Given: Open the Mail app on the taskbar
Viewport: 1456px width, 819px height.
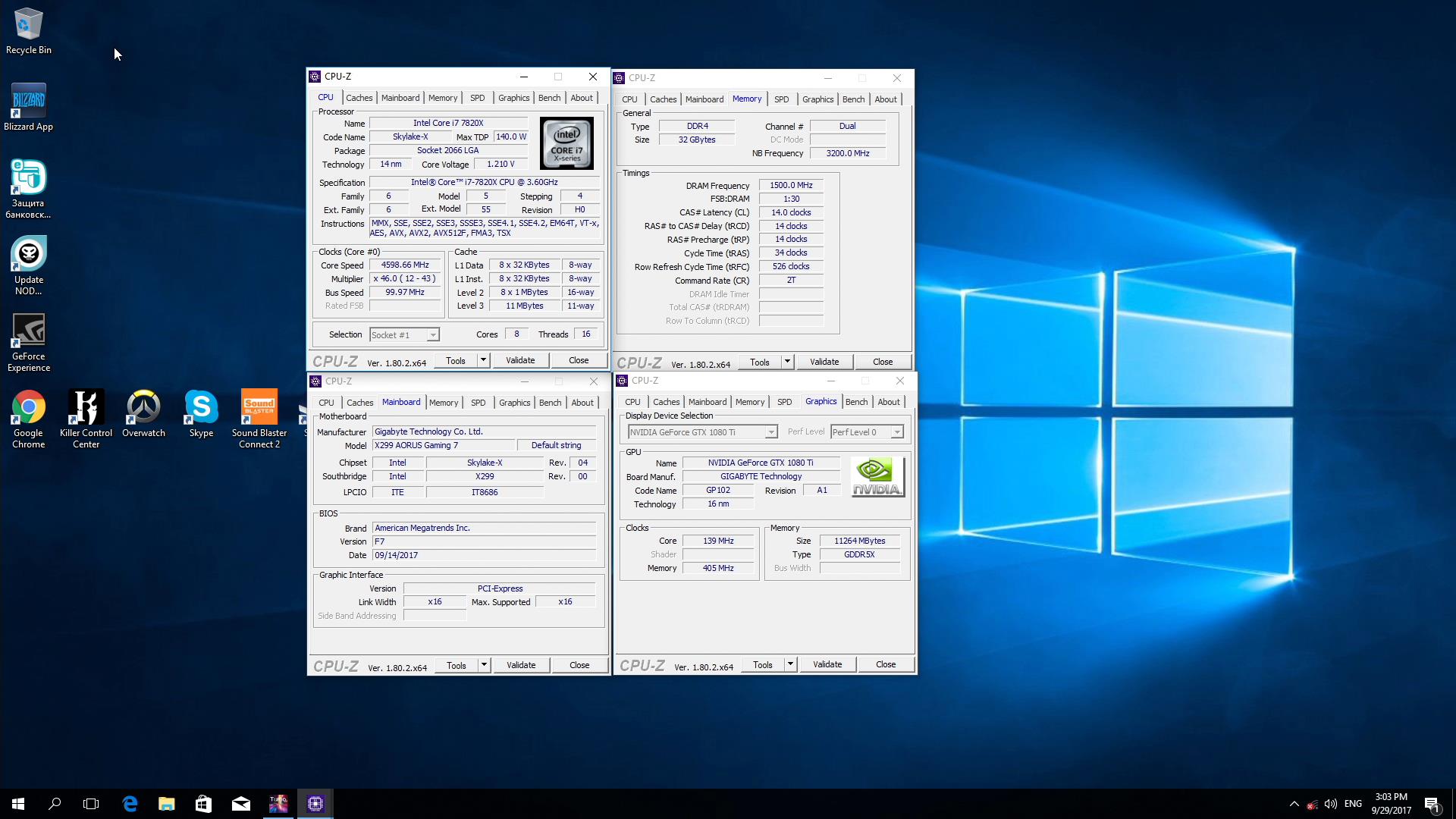Looking at the screenshot, I should pyautogui.click(x=241, y=804).
